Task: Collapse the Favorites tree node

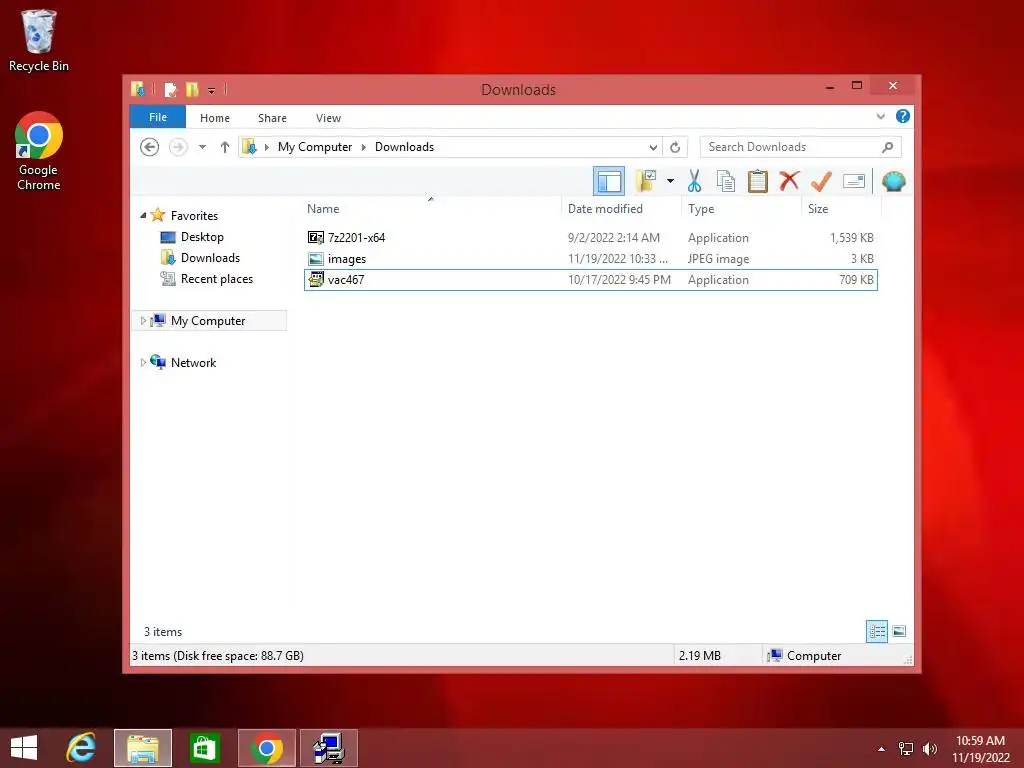Action: (x=143, y=215)
